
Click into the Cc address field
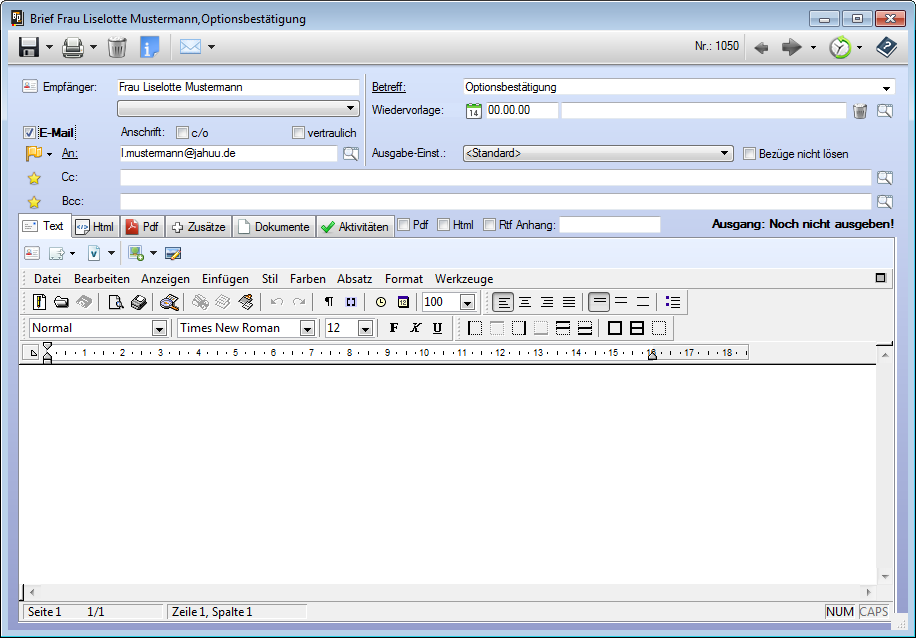coord(495,177)
